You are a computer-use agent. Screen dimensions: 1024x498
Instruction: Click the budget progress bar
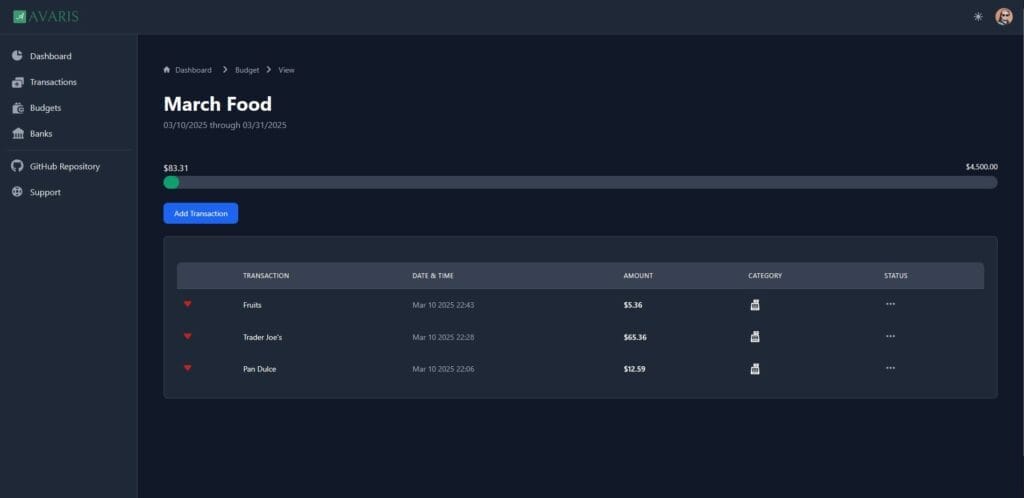(x=580, y=182)
